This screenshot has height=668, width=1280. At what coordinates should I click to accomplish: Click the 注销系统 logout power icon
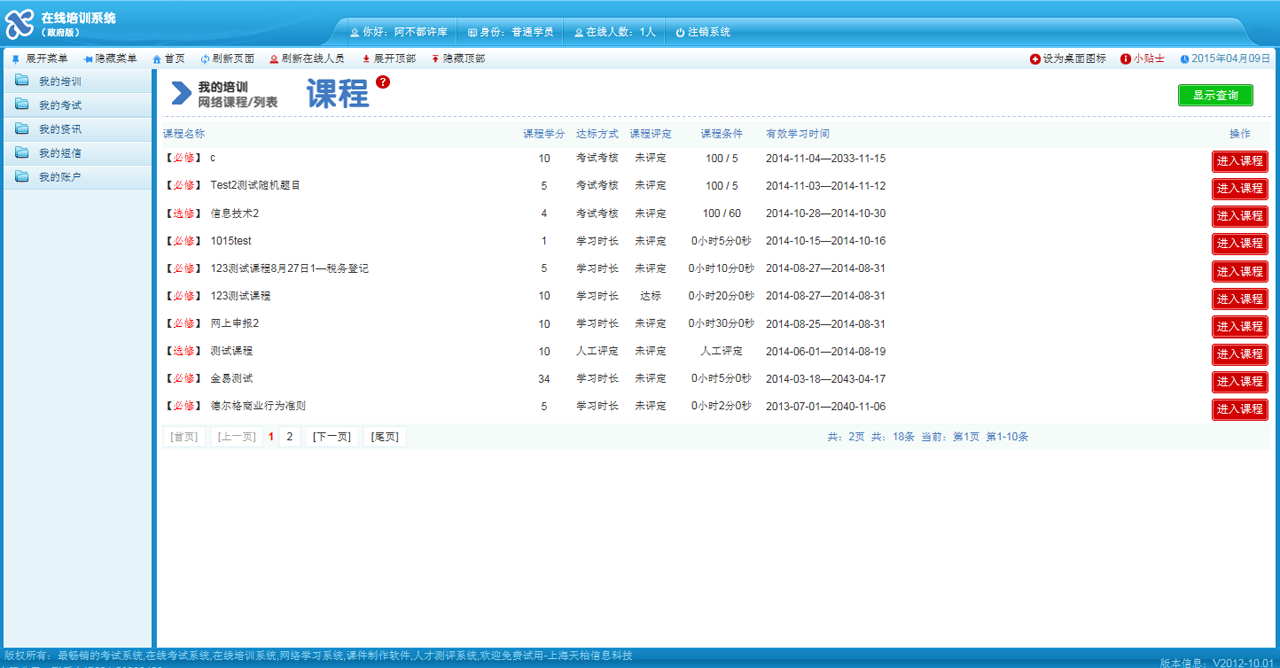[x=680, y=32]
